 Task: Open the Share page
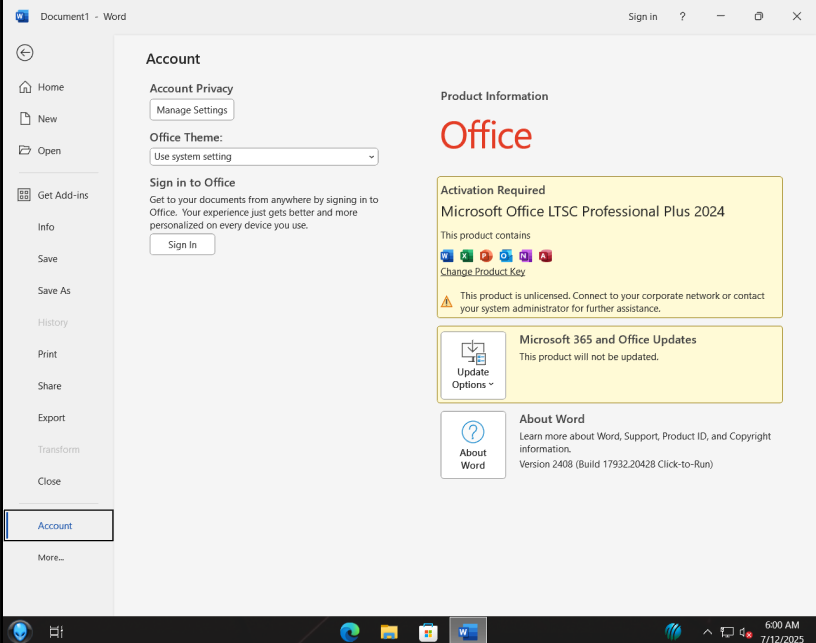click(x=49, y=385)
